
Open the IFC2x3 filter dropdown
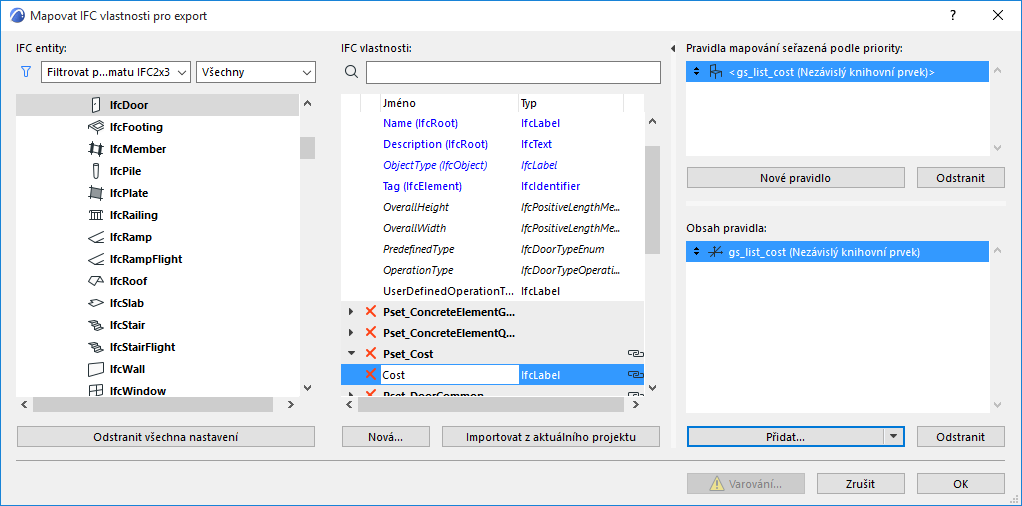click(116, 72)
